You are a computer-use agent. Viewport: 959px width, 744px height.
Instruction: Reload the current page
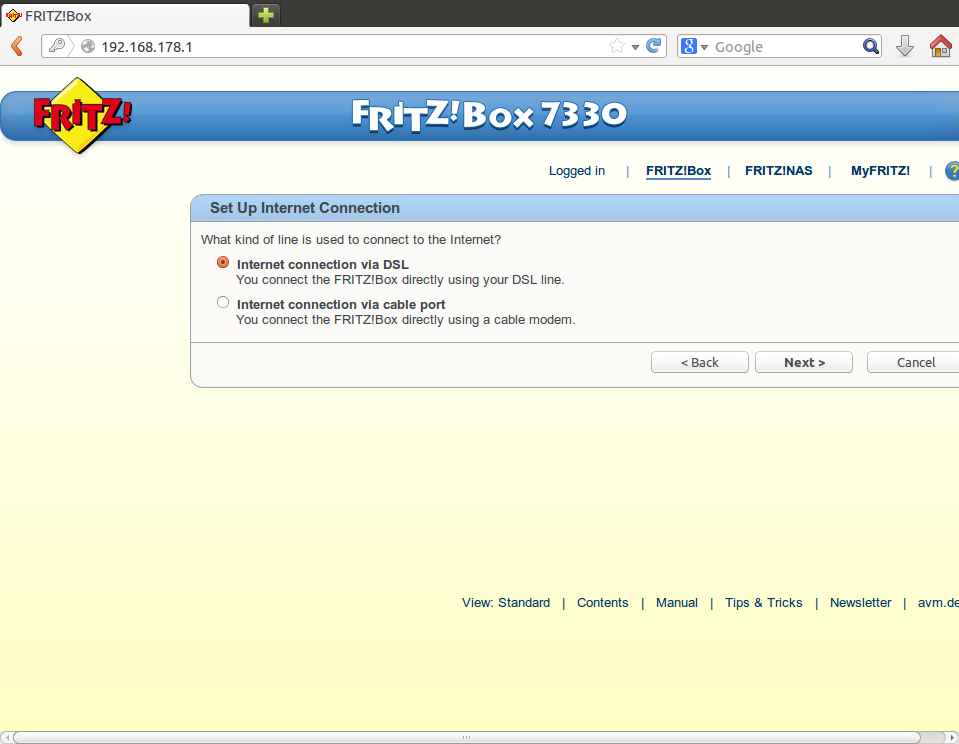coord(654,46)
